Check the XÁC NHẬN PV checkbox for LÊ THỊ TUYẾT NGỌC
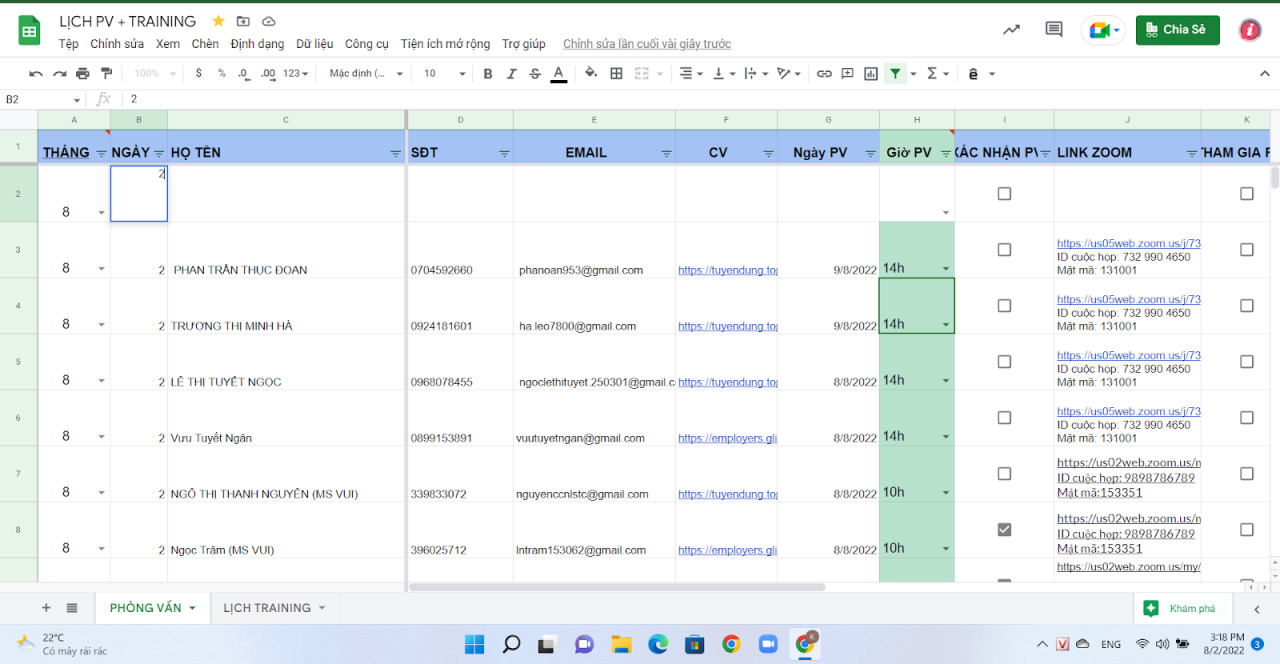 [x=1004, y=361]
